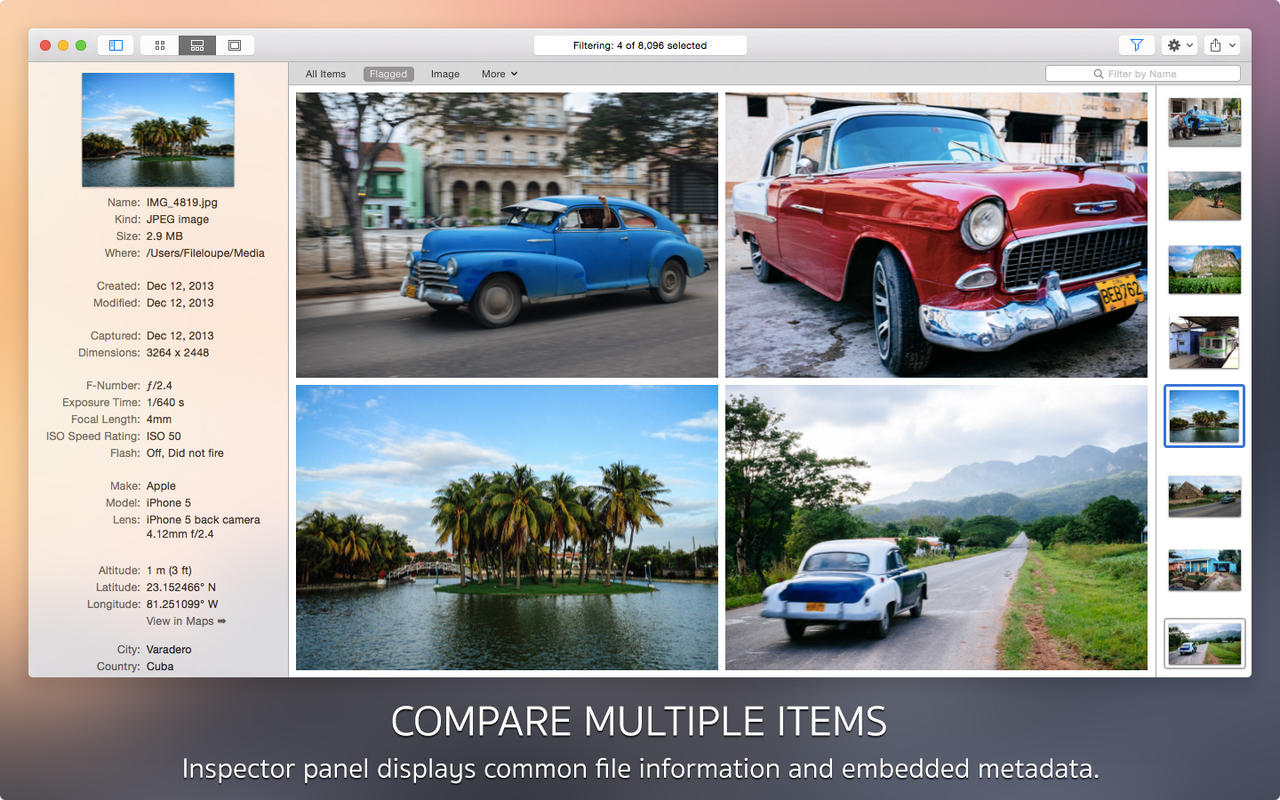1280x800 pixels.
Task: Pick filmstrip thumbnail of the blue house
Action: pos(1205,570)
